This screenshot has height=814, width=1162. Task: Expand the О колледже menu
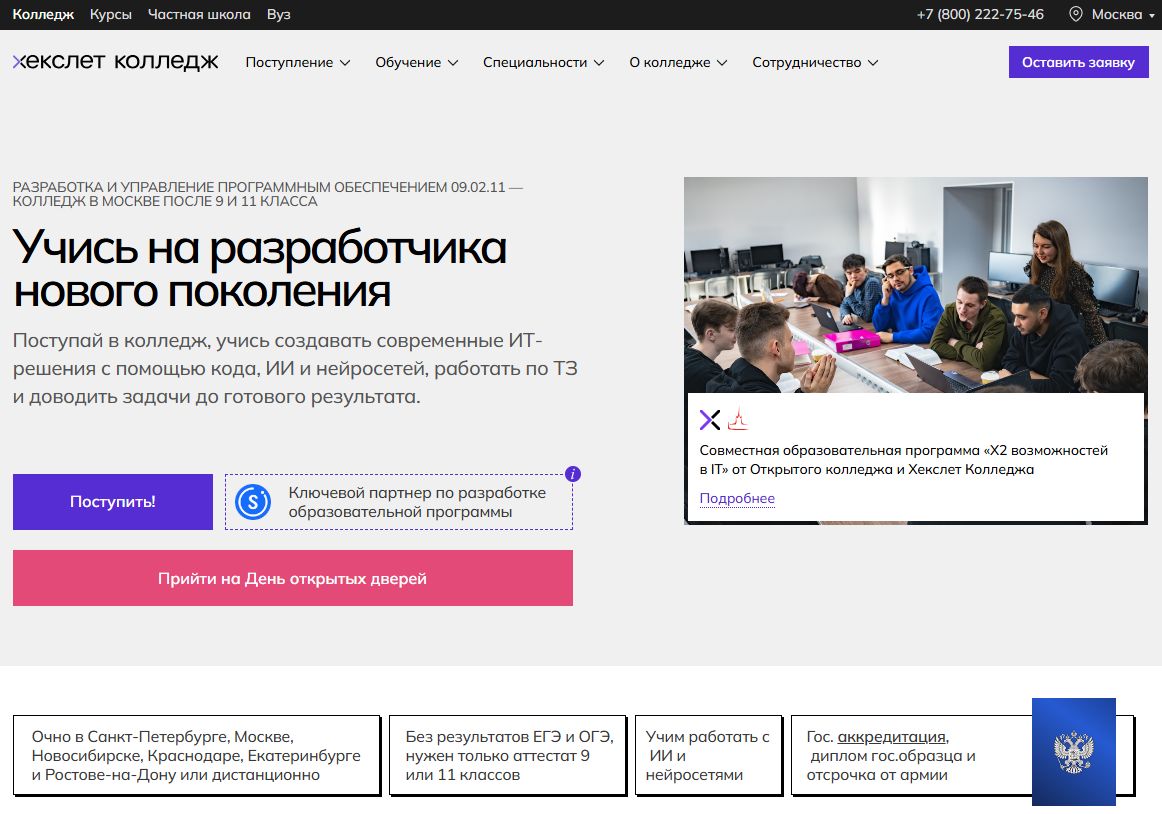pyautogui.click(x=678, y=62)
